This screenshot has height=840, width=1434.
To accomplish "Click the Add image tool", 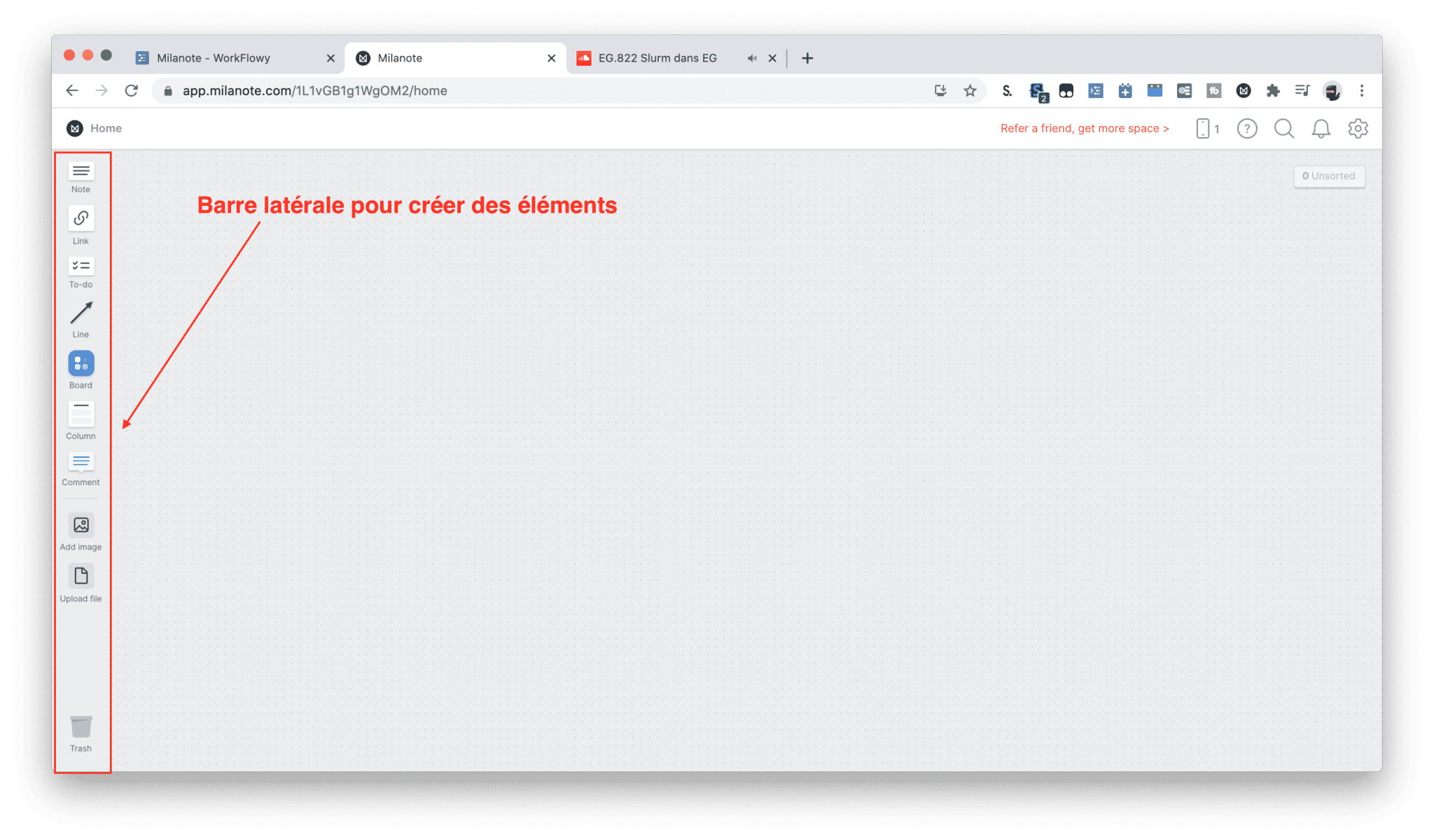I will (x=81, y=532).
